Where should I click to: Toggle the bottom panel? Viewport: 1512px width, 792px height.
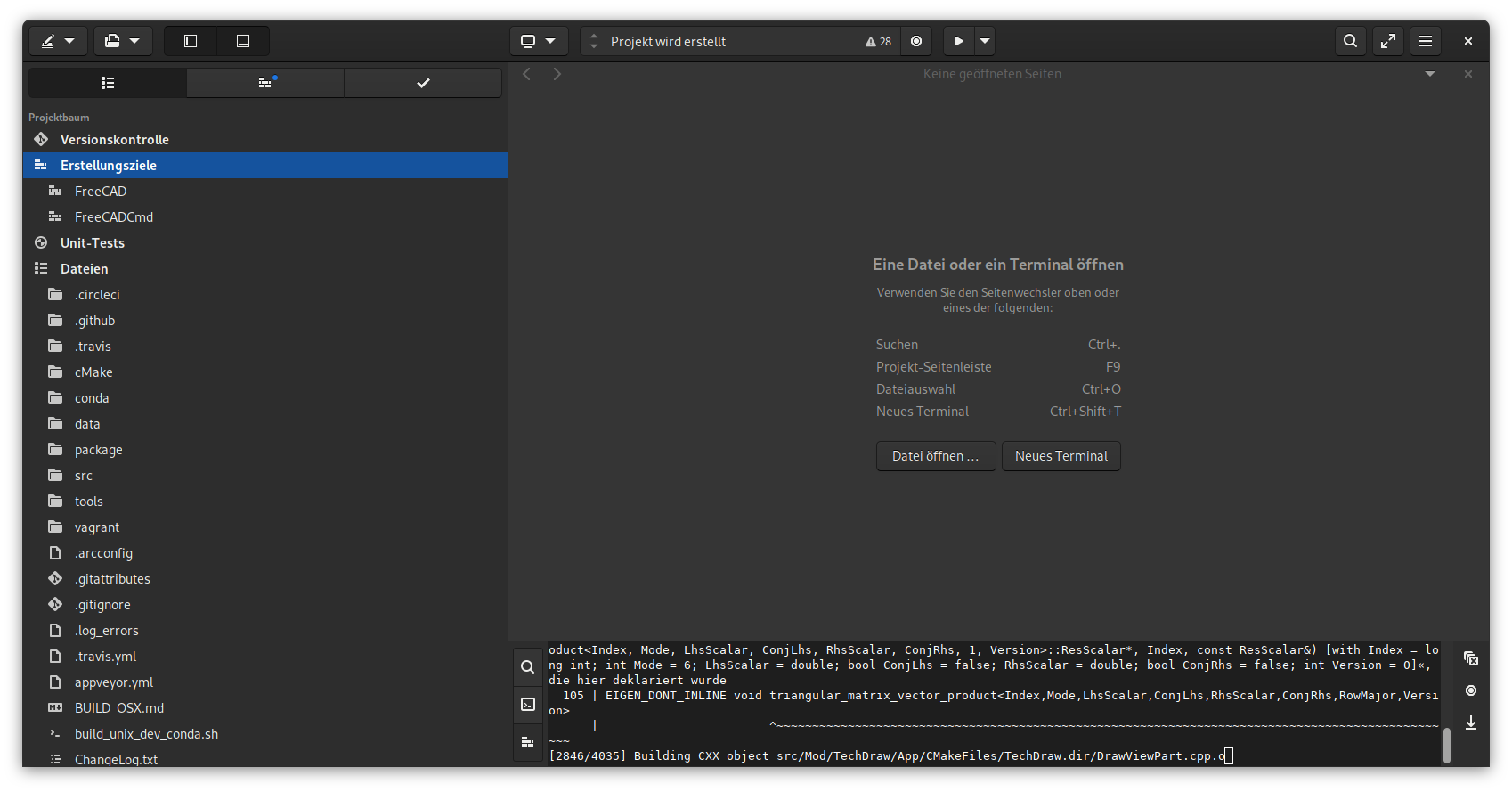coord(243,41)
